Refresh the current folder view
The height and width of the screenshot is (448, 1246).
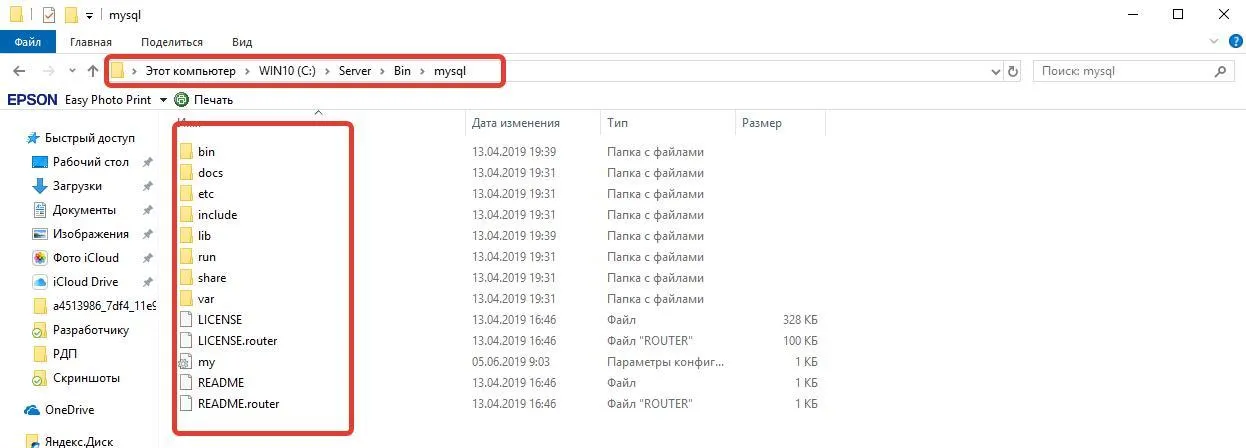[1013, 72]
